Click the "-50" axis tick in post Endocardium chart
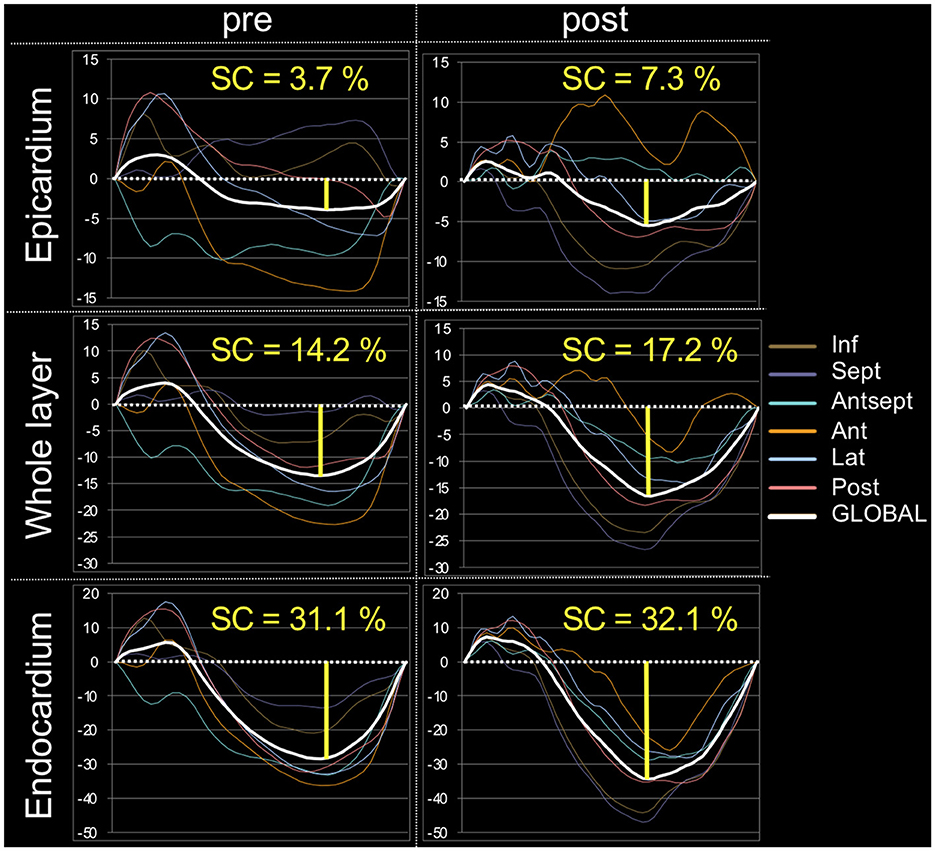935x851 pixels. [x=437, y=833]
